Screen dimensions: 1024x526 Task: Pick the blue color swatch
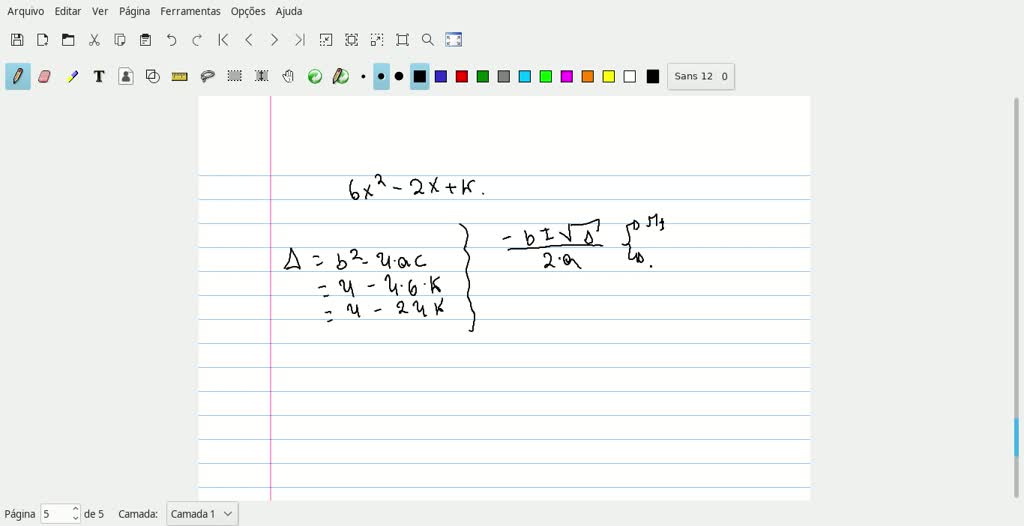point(441,76)
